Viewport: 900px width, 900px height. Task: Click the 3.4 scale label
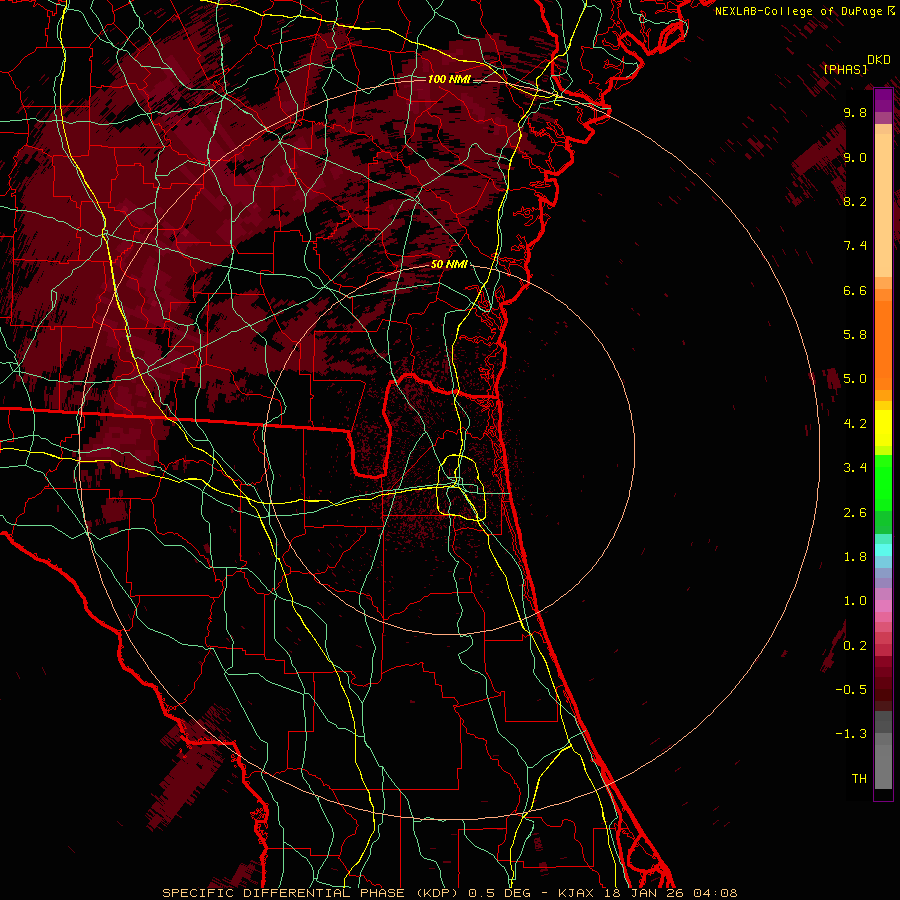coord(855,468)
